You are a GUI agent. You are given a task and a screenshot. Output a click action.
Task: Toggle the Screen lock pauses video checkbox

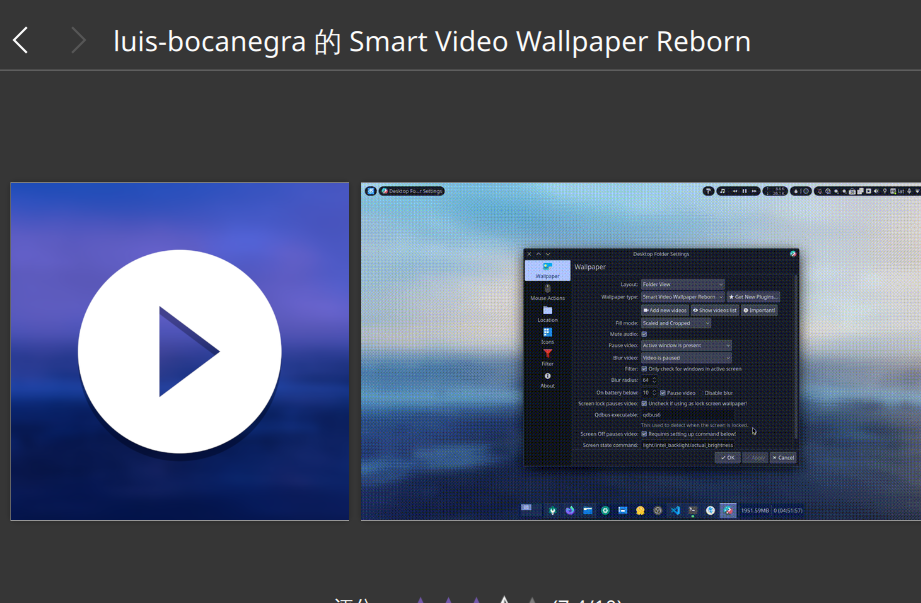coord(644,403)
